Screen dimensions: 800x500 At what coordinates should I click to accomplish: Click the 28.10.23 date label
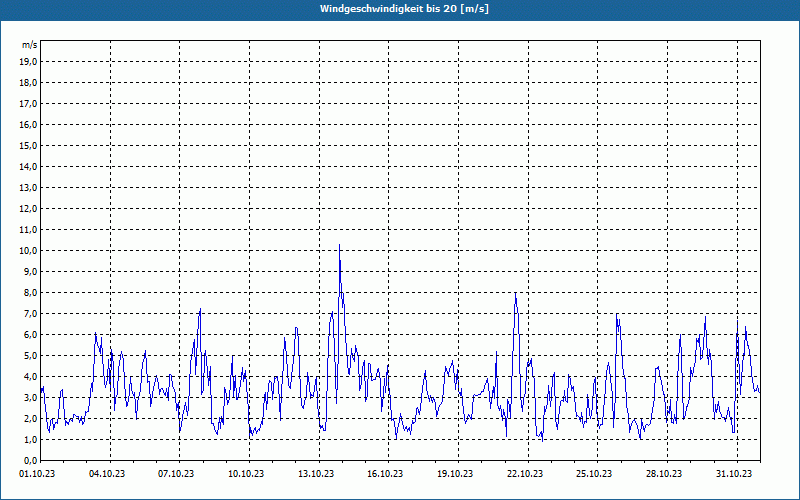(x=664, y=473)
